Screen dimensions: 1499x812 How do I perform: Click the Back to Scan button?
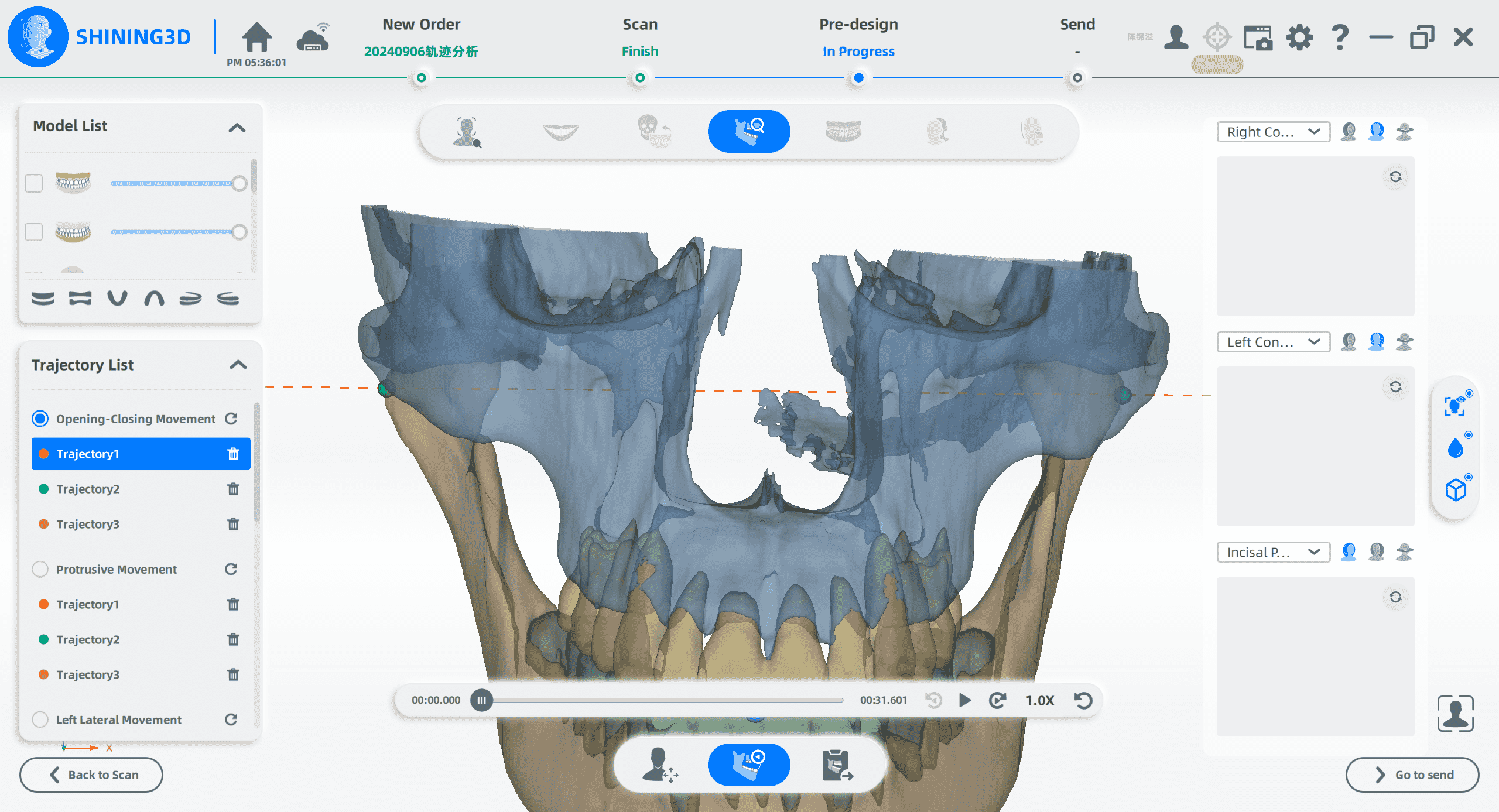(x=91, y=775)
